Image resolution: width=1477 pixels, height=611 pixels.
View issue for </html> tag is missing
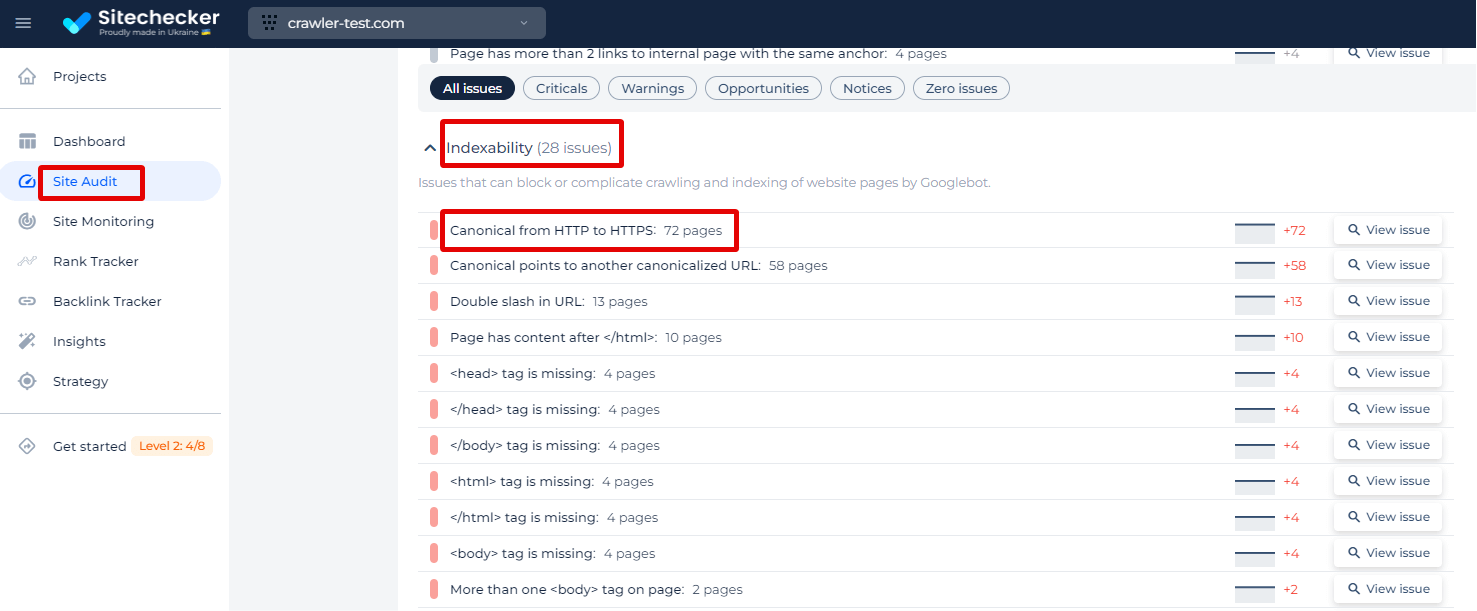tap(1388, 517)
